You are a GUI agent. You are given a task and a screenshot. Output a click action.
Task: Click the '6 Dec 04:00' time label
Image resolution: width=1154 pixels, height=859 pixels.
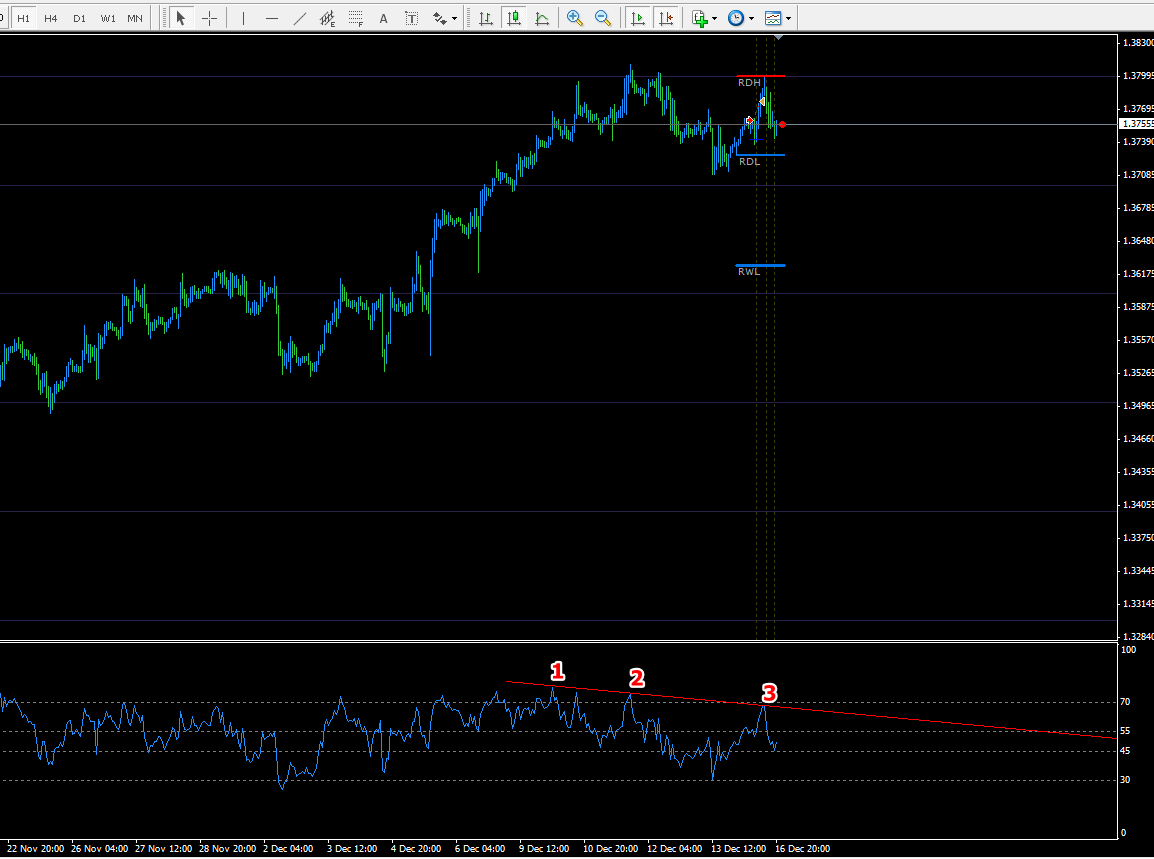click(x=480, y=849)
